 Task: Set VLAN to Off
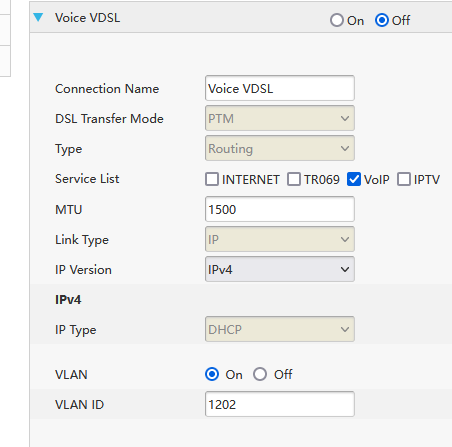[x=260, y=374]
